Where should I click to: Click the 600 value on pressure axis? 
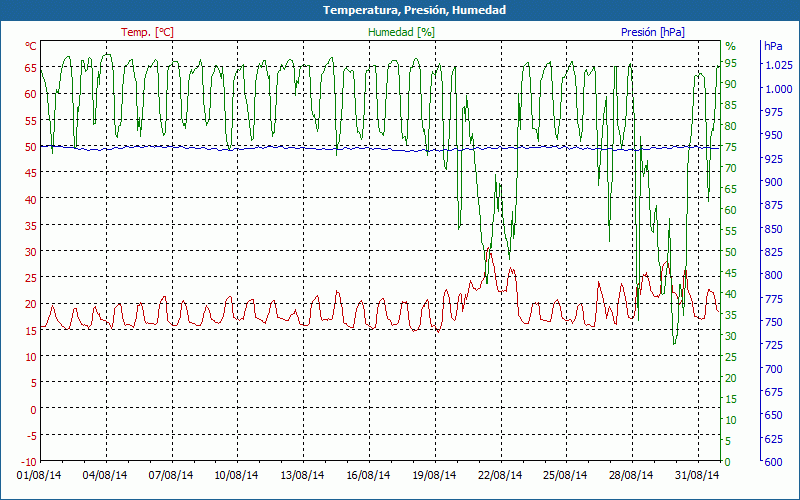(x=773, y=462)
